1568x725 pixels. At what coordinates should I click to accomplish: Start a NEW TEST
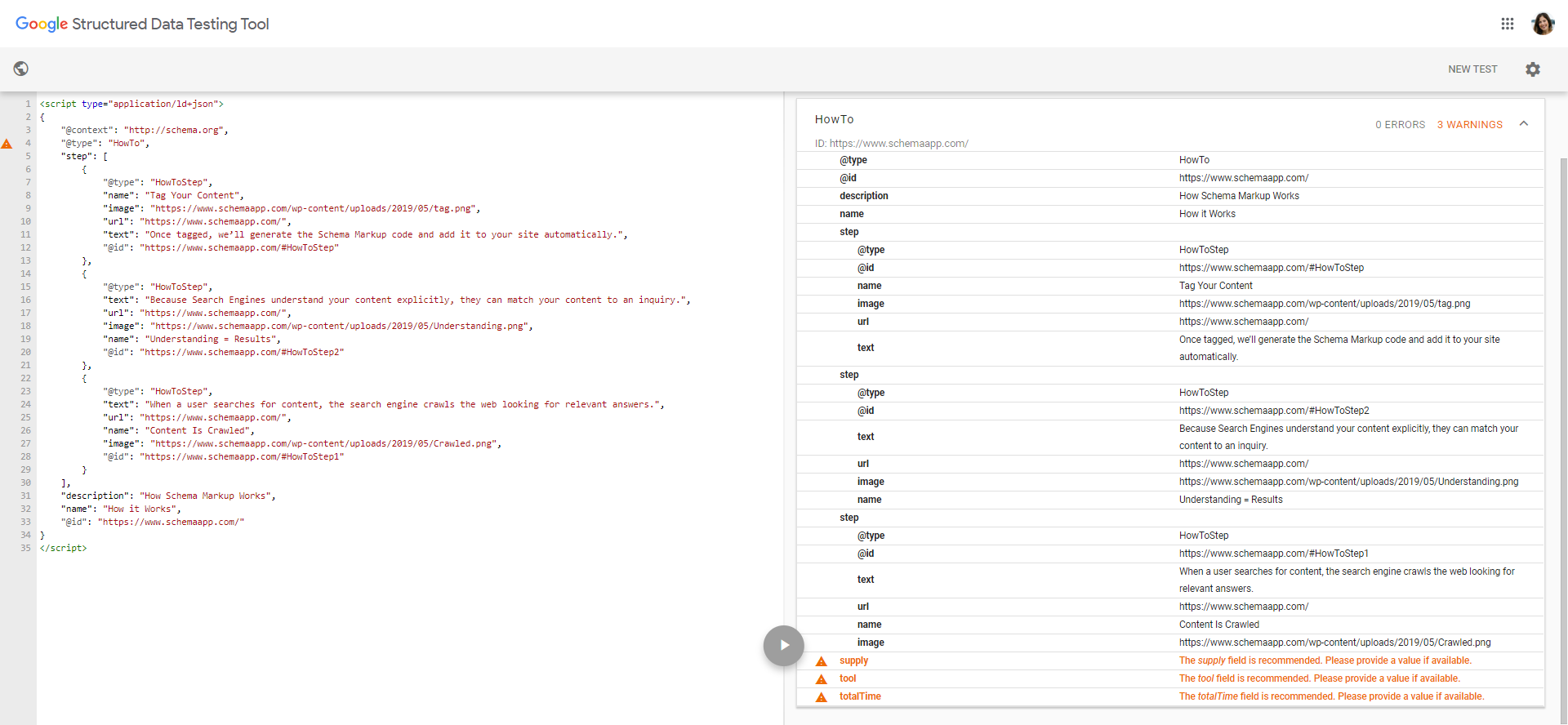[x=1472, y=69]
